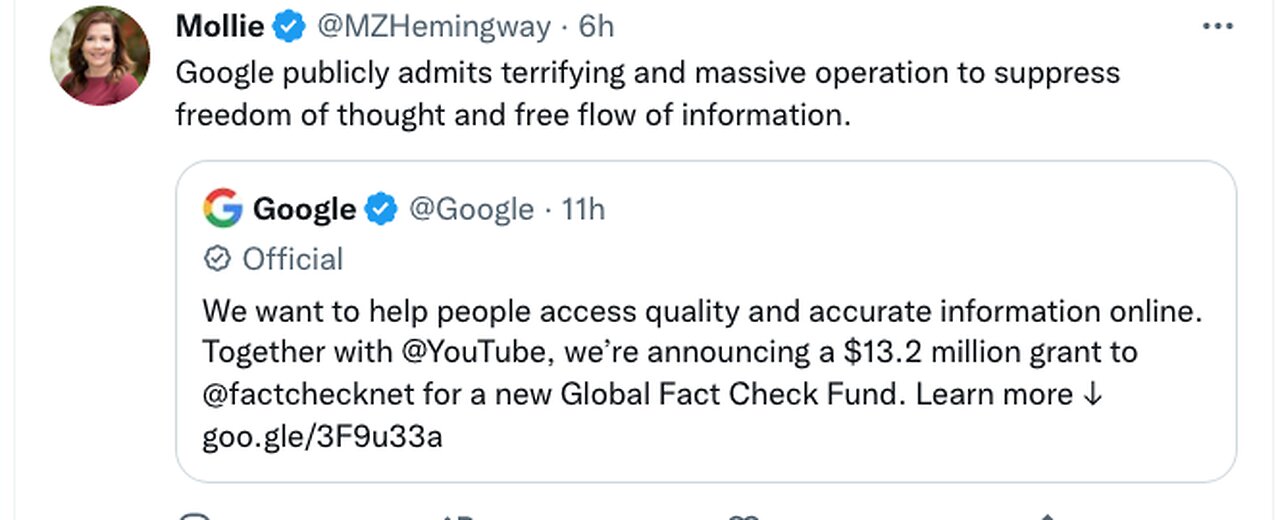Image resolution: width=1280 pixels, height=520 pixels.
Task: Open Mollie's tweet text about Google
Action: pos(648,93)
